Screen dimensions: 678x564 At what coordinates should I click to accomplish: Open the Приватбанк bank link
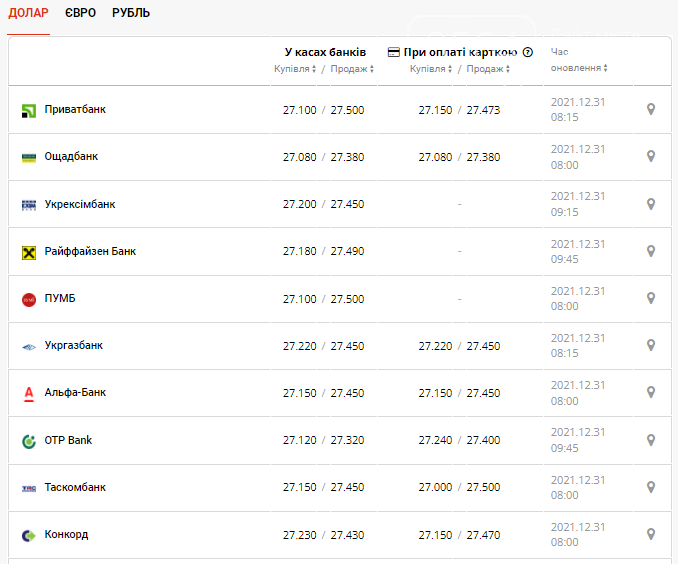75,109
